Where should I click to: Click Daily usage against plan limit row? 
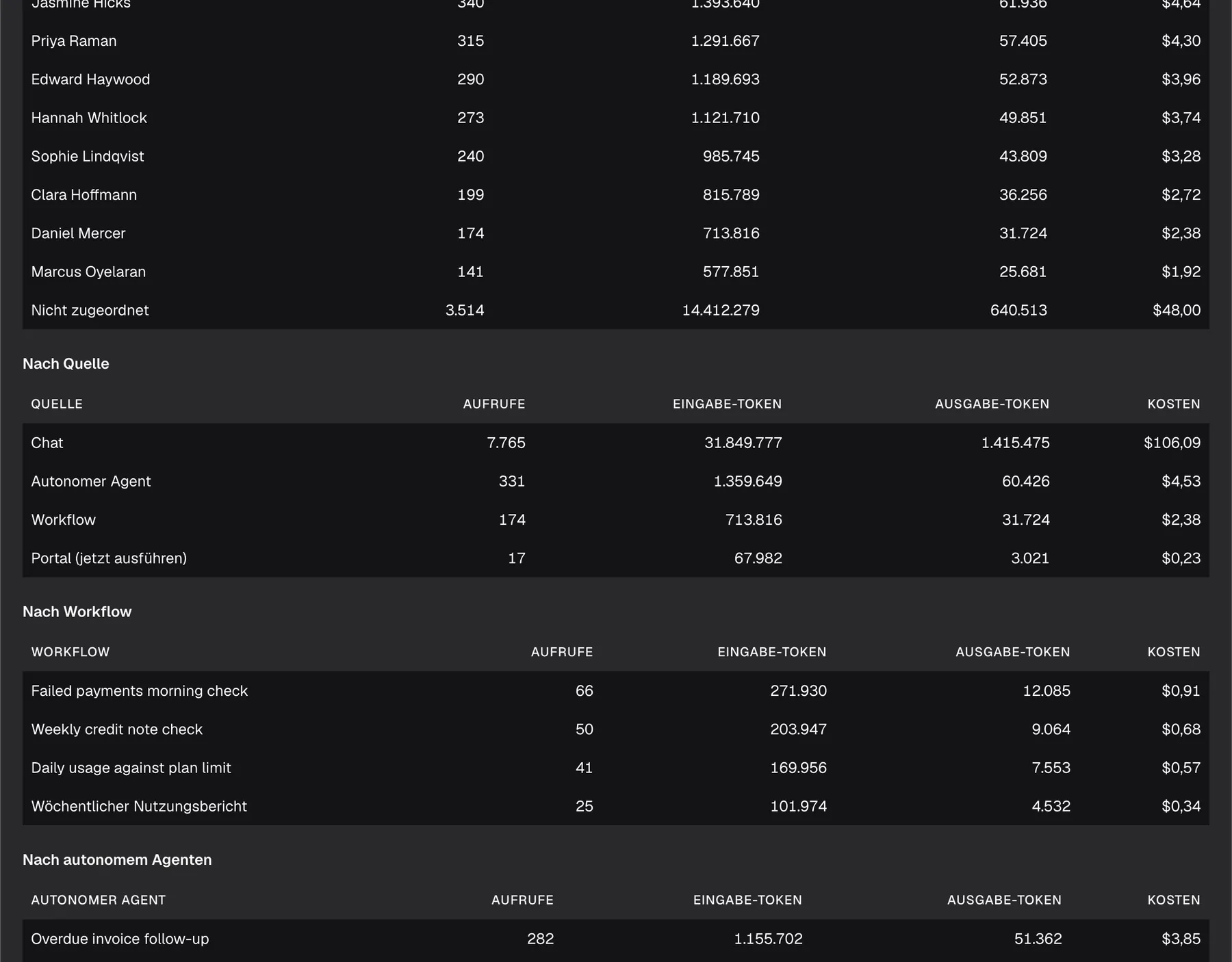[616, 768]
